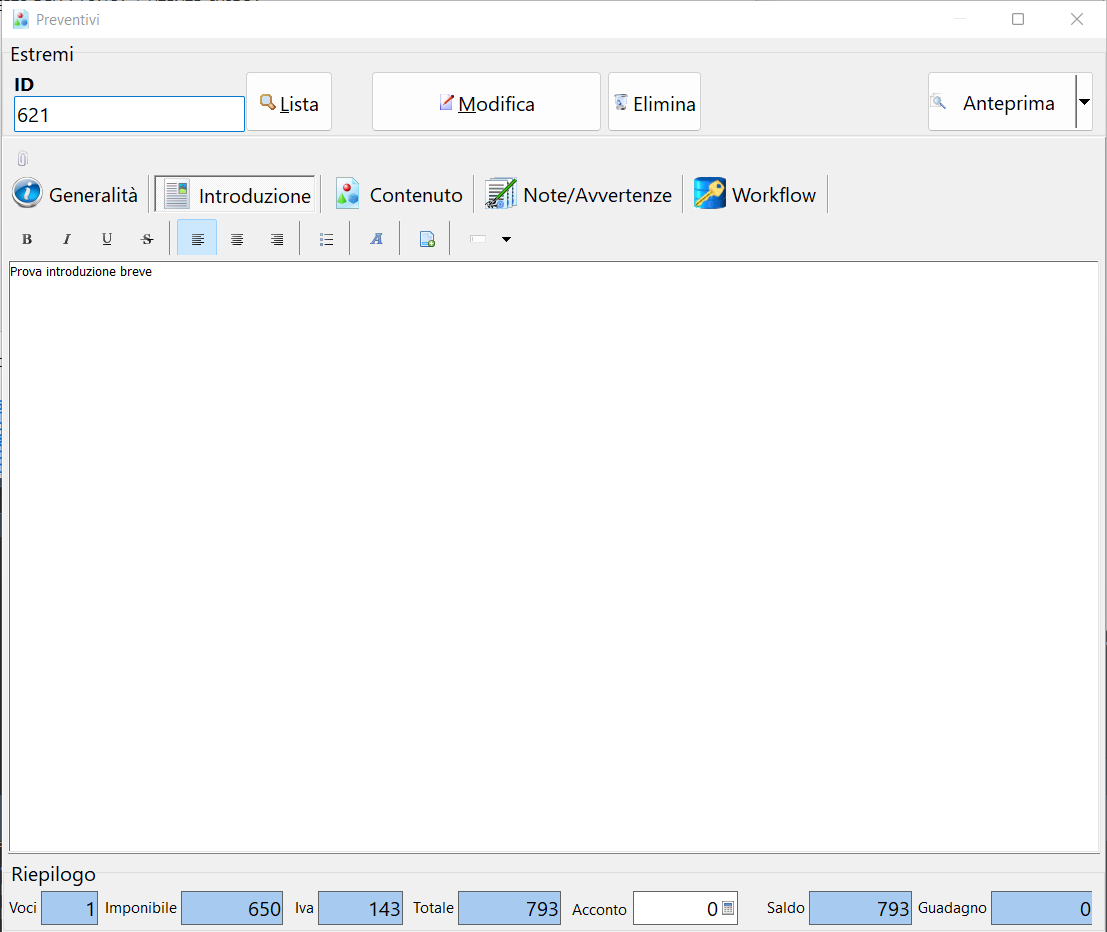This screenshot has width=1107, height=932.
Task: Open the calculator in Acconto field
Action: (x=727, y=908)
